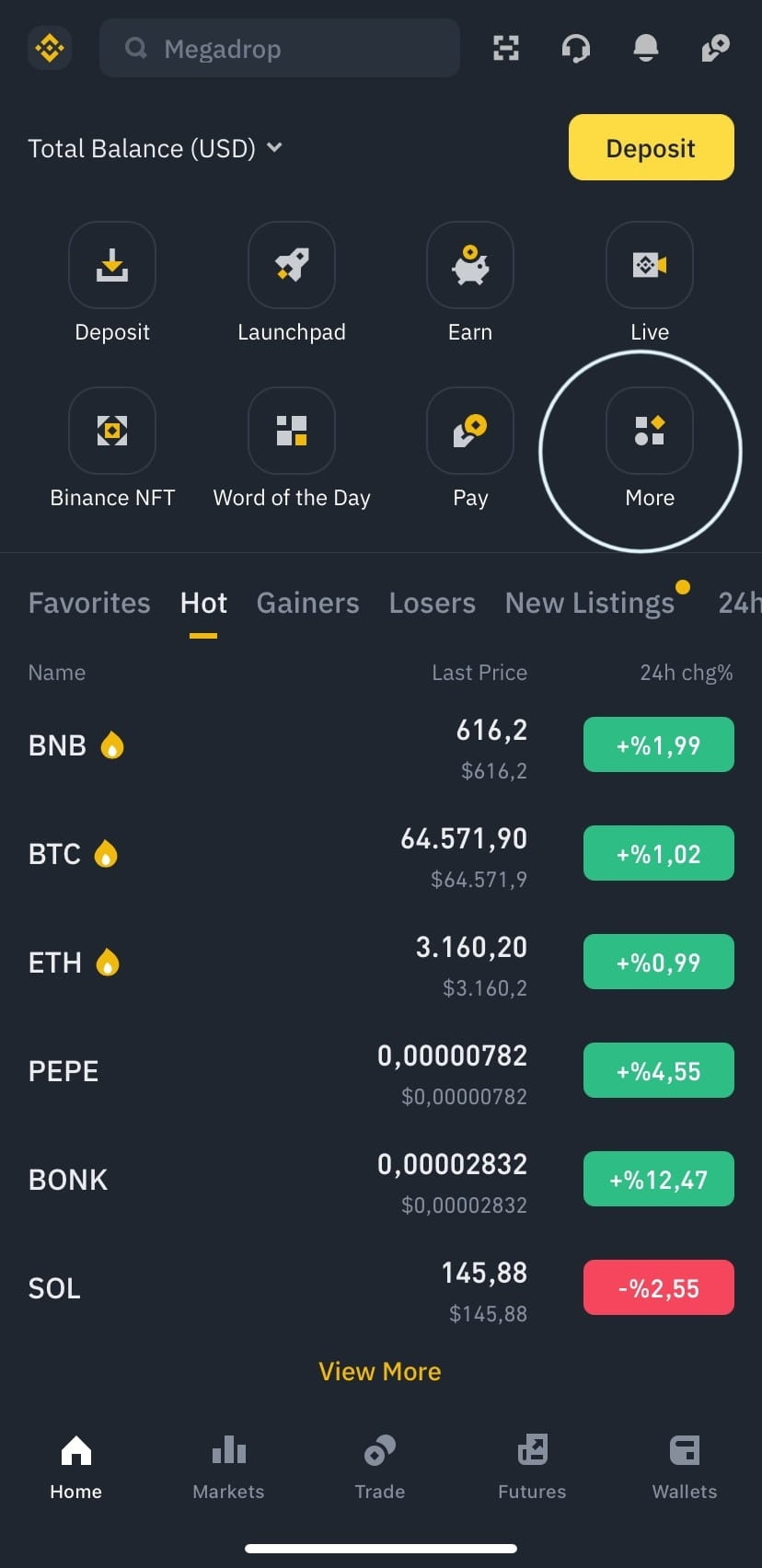Open the Wallets bottom tab
This screenshot has height=1568, width=762.
coord(684,1467)
